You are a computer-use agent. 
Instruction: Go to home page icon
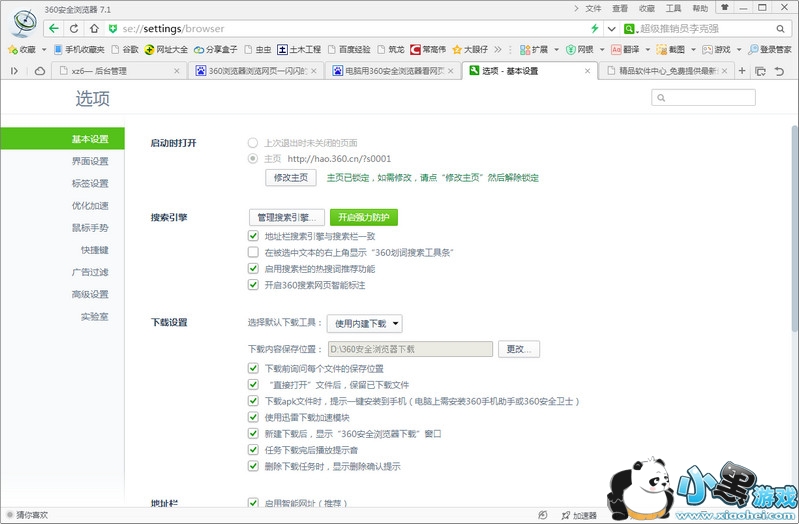pos(94,29)
